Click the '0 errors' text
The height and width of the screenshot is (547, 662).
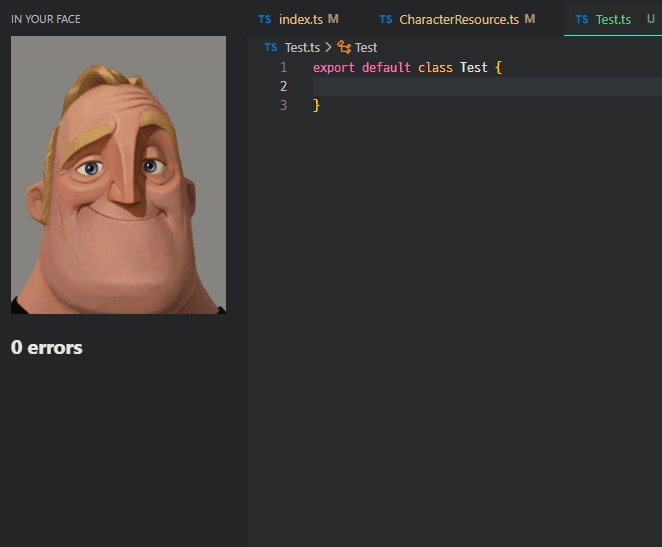(46, 347)
